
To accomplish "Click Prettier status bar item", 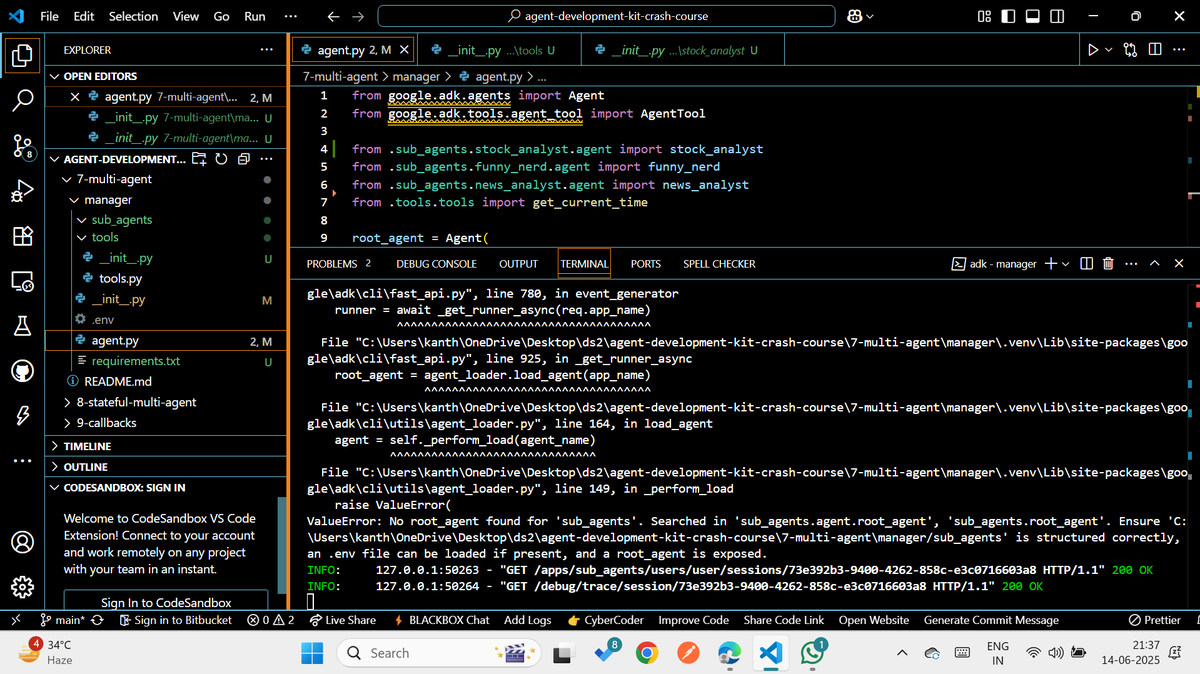I will (x=1154, y=620).
